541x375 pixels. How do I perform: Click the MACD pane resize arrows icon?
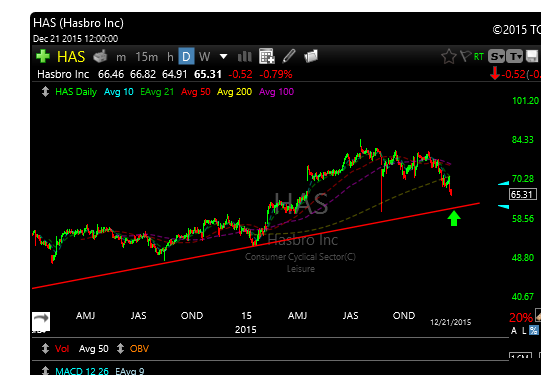(45, 371)
